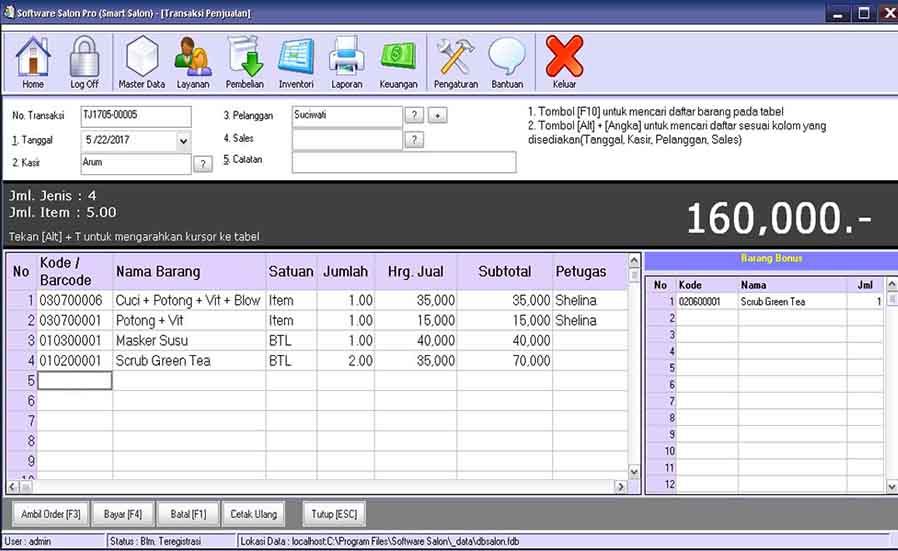Viewport: 898px width, 551px height.
Task: Click the Petugas column header
Action: [590, 271]
